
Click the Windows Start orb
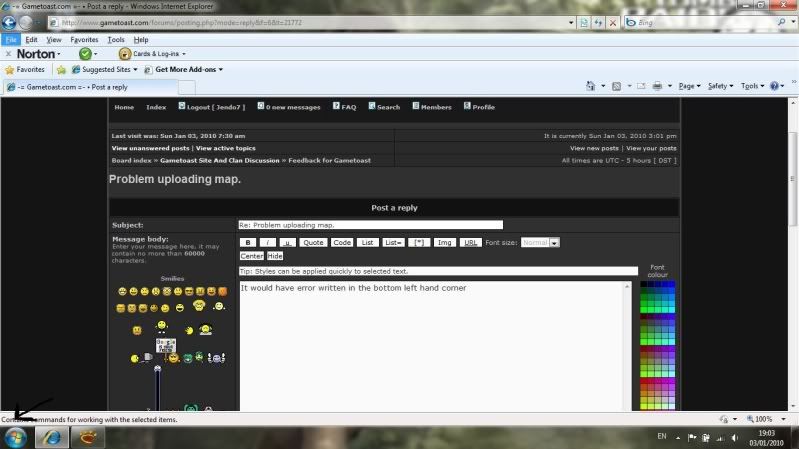tap(15, 438)
